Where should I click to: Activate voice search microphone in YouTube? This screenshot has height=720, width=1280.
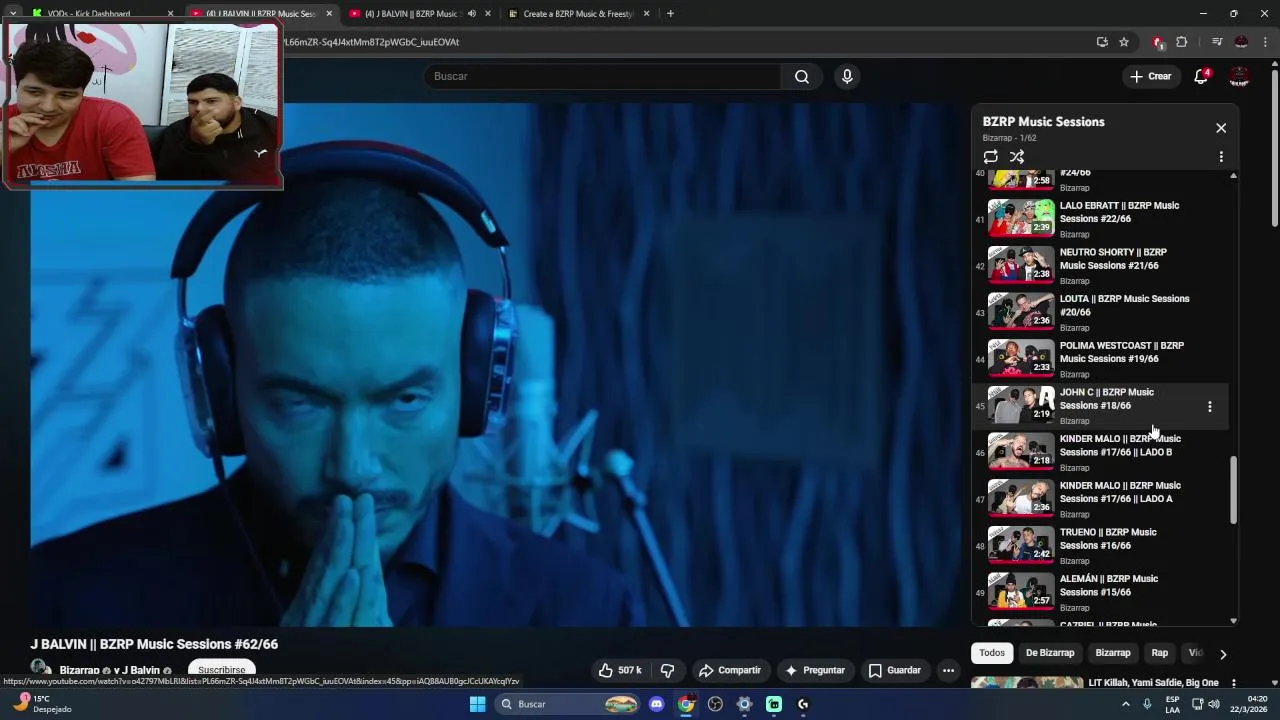tap(847, 77)
